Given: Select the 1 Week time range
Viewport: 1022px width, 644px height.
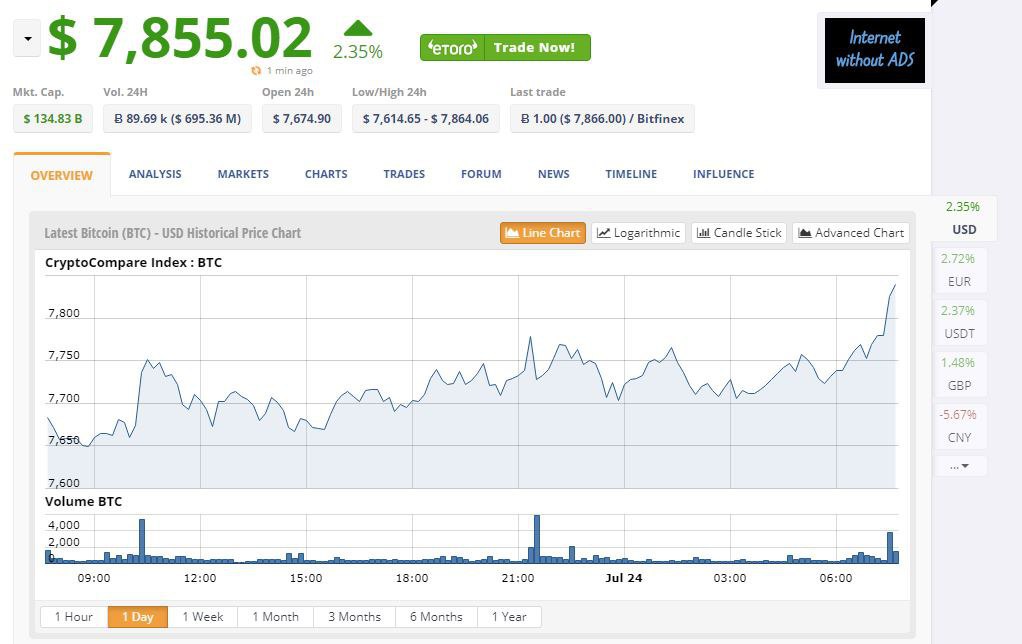Looking at the screenshot, I should click(x=203, y=617).
